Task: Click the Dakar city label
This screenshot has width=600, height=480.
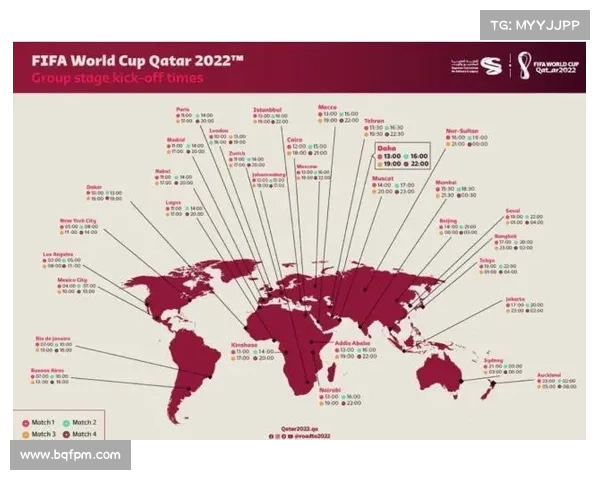Action: coord(94,187)
